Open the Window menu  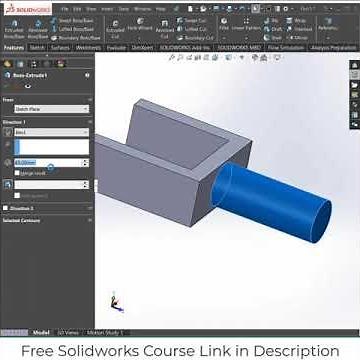pos(142,9)
